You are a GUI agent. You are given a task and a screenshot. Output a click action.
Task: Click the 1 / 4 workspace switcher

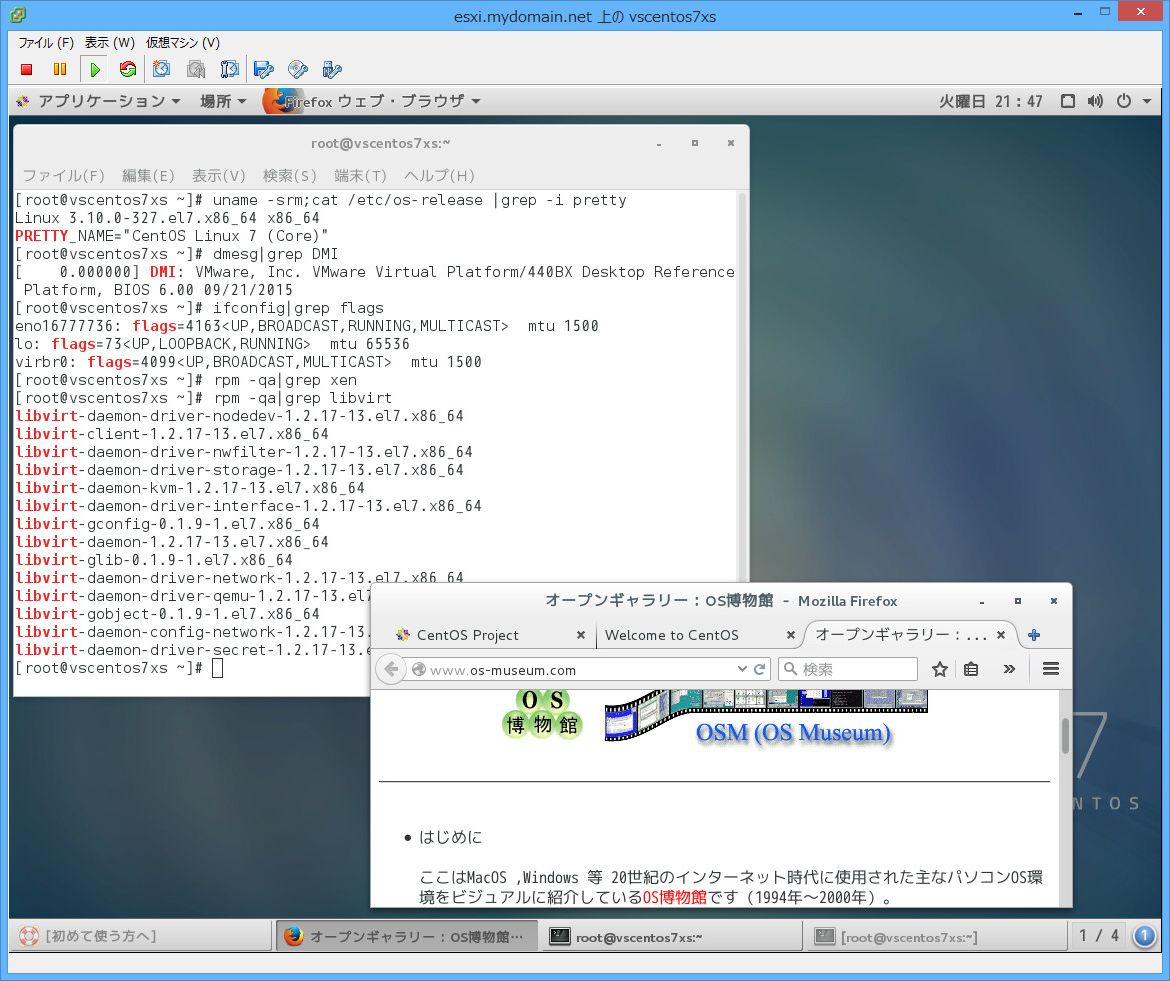coord(1099,935)
